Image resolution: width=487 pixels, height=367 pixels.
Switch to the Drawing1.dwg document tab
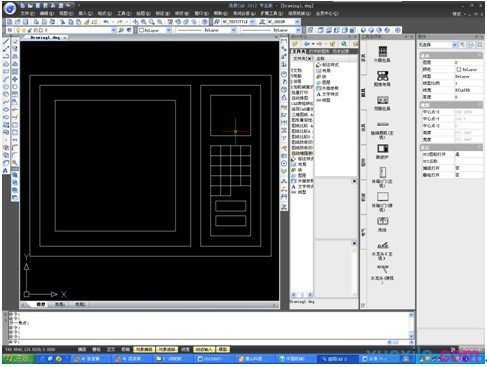click(45, 38)
